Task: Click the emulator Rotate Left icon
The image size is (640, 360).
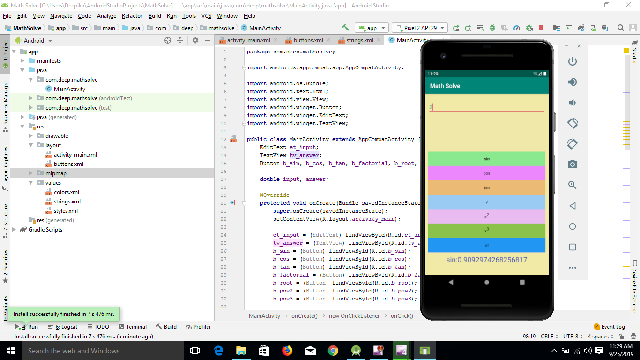Action: (x=572, y=123)
